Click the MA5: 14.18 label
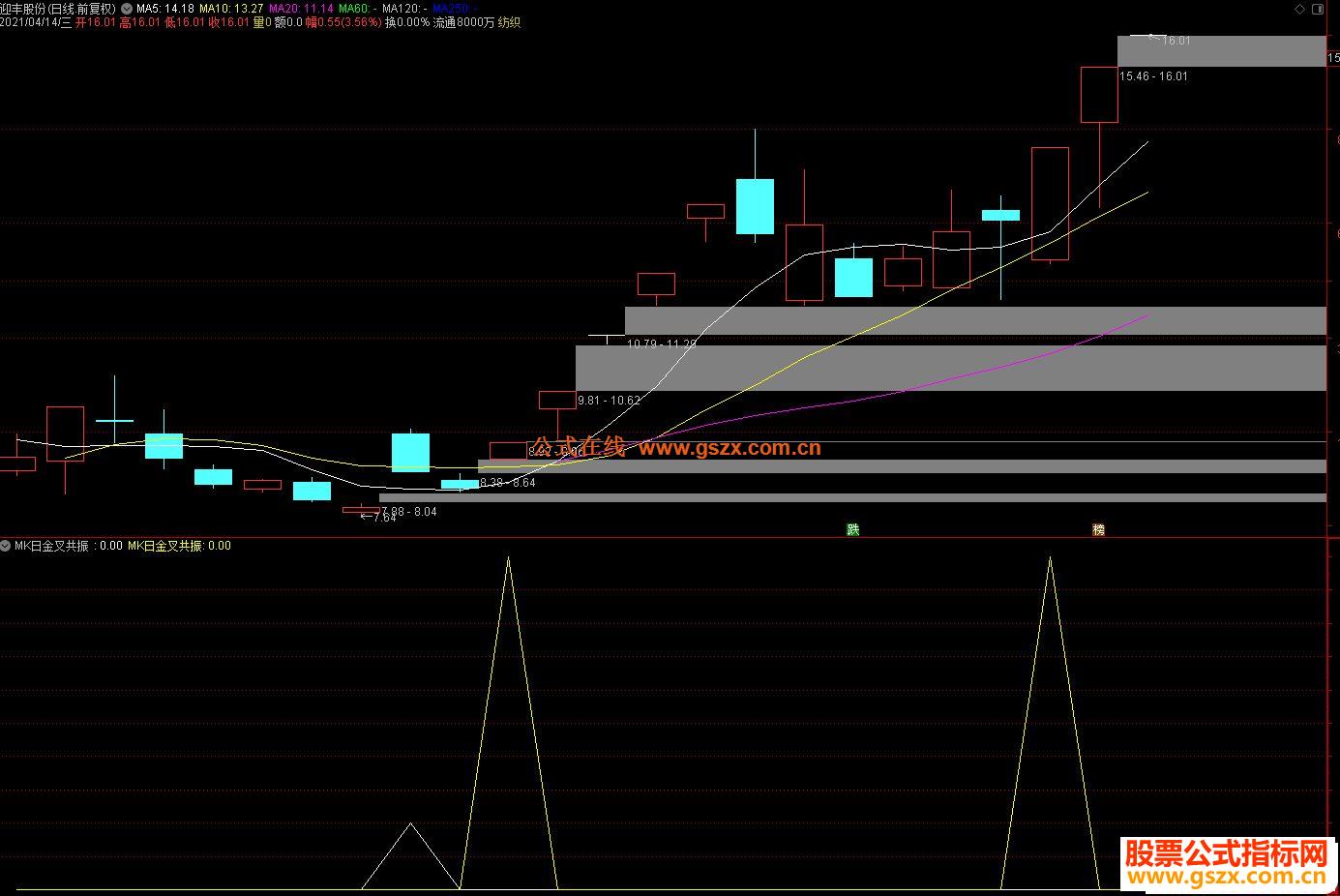The height and width of the screenshot is (896, 1340). click(x=164, y=9)
